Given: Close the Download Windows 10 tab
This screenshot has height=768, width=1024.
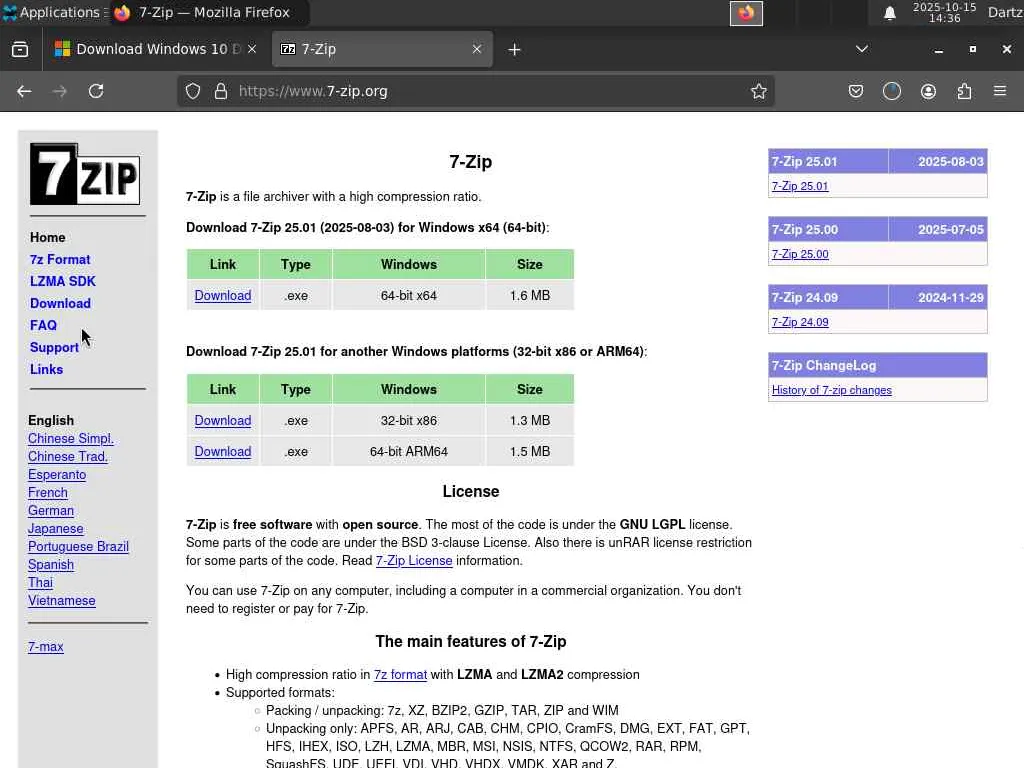Looking at the screenshot, I should point(252,49).
